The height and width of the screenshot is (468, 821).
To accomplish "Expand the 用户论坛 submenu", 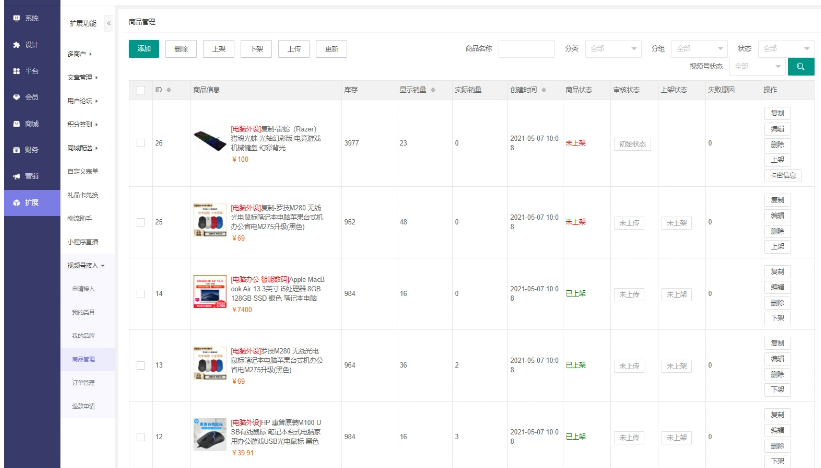I will point(83,101).
